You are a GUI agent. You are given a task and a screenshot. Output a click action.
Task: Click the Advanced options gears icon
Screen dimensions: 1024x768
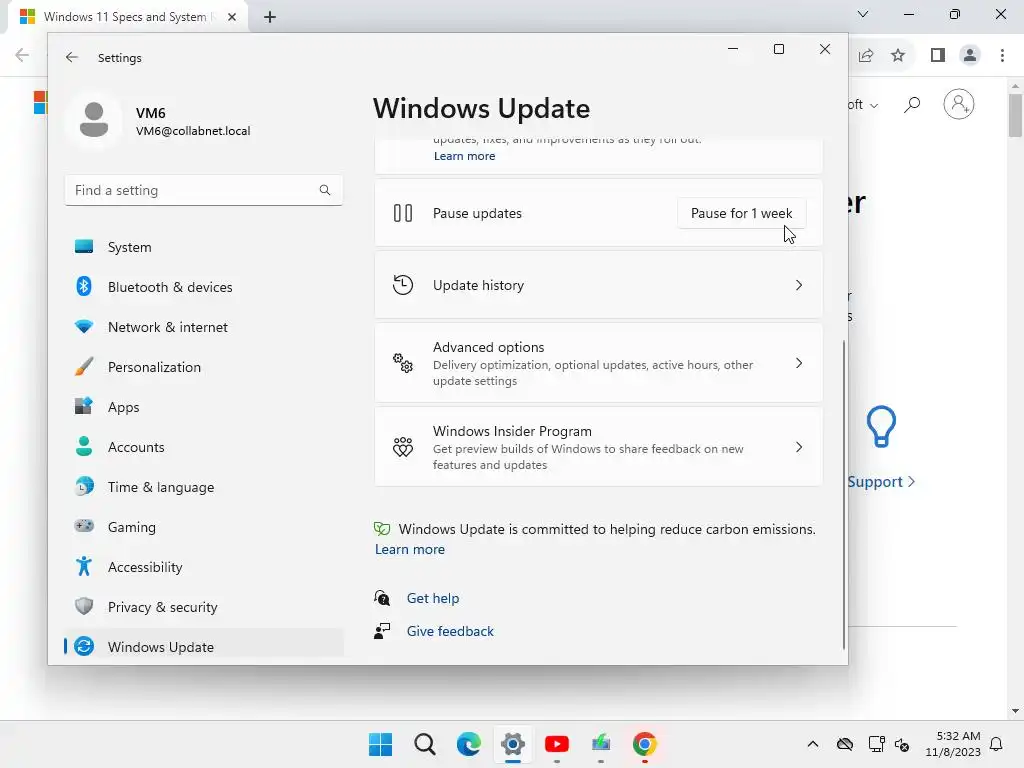(403, 362)
